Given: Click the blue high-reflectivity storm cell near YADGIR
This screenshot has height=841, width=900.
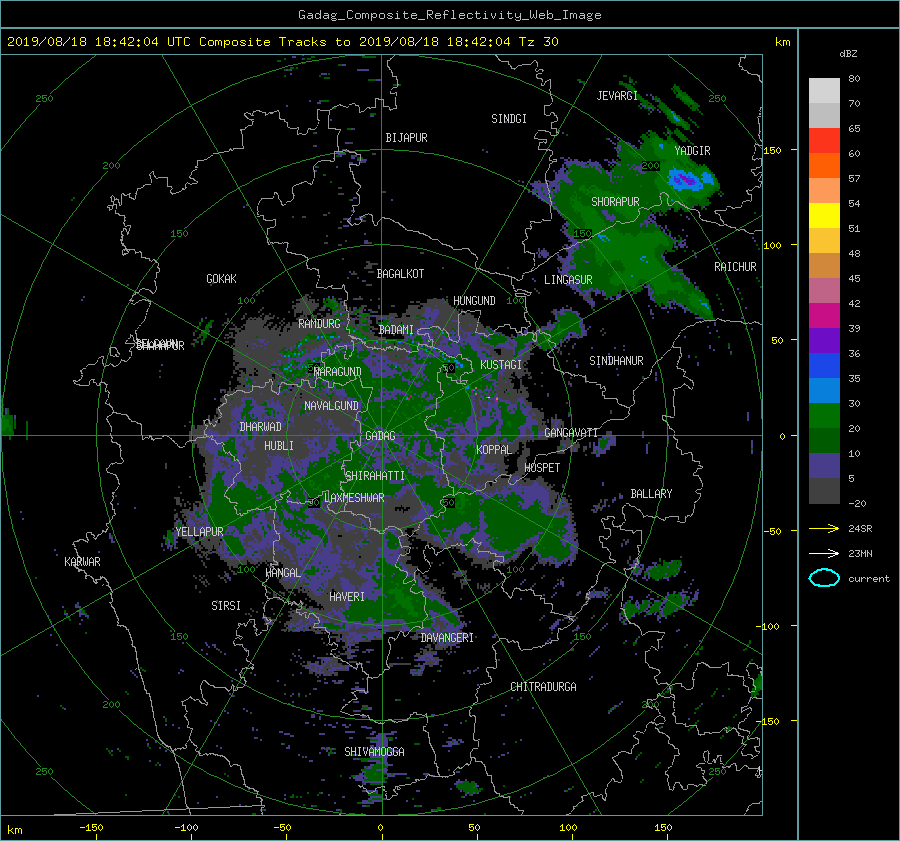Looking at the screenshot, I should pyautogui.click(x=691, y=180).
